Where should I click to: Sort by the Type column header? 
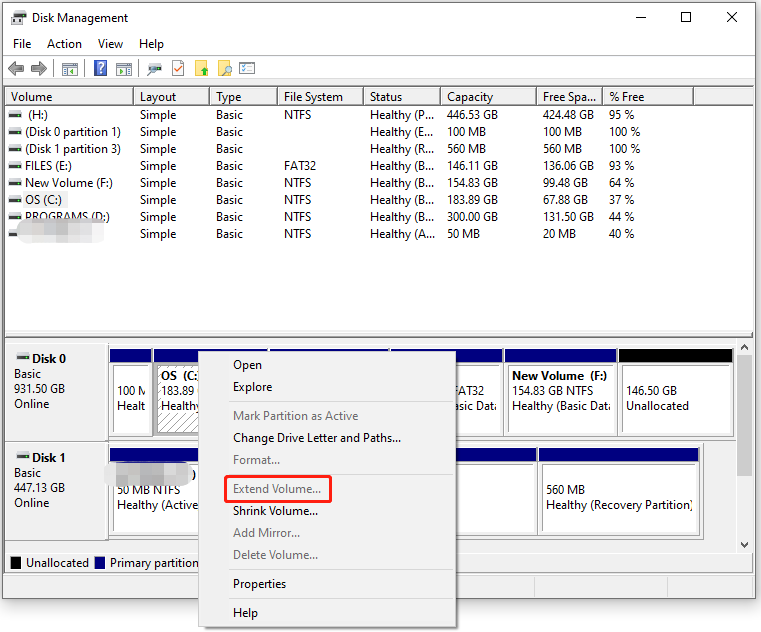pos(244,97)
